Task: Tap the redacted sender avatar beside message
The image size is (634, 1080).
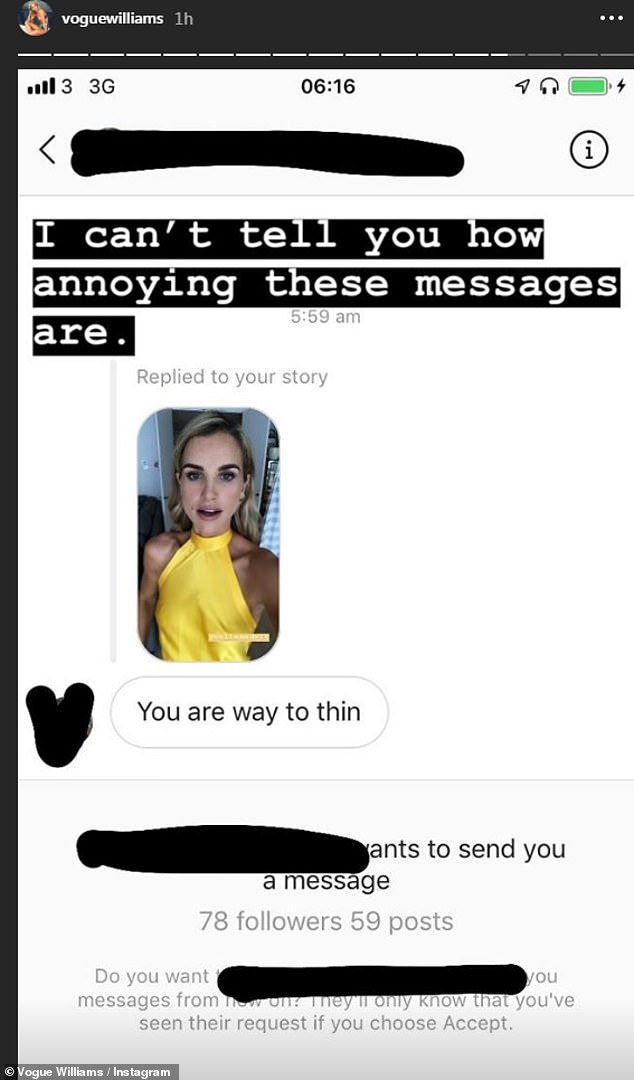Action: [x=59, y=724]
